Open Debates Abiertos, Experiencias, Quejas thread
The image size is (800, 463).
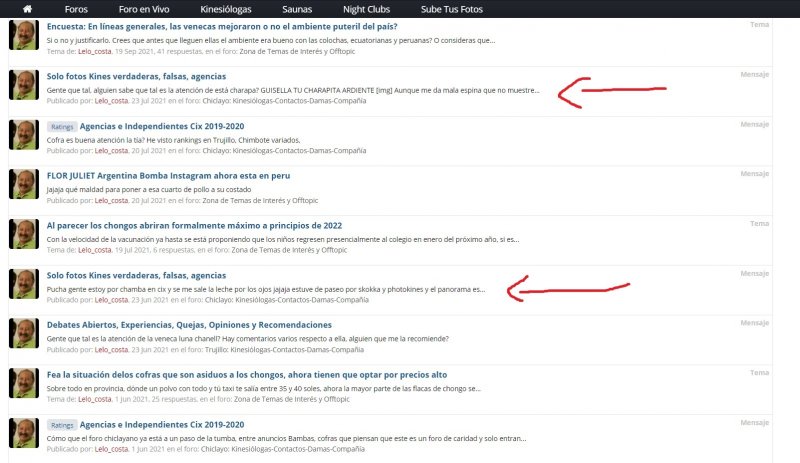[189, 325]
